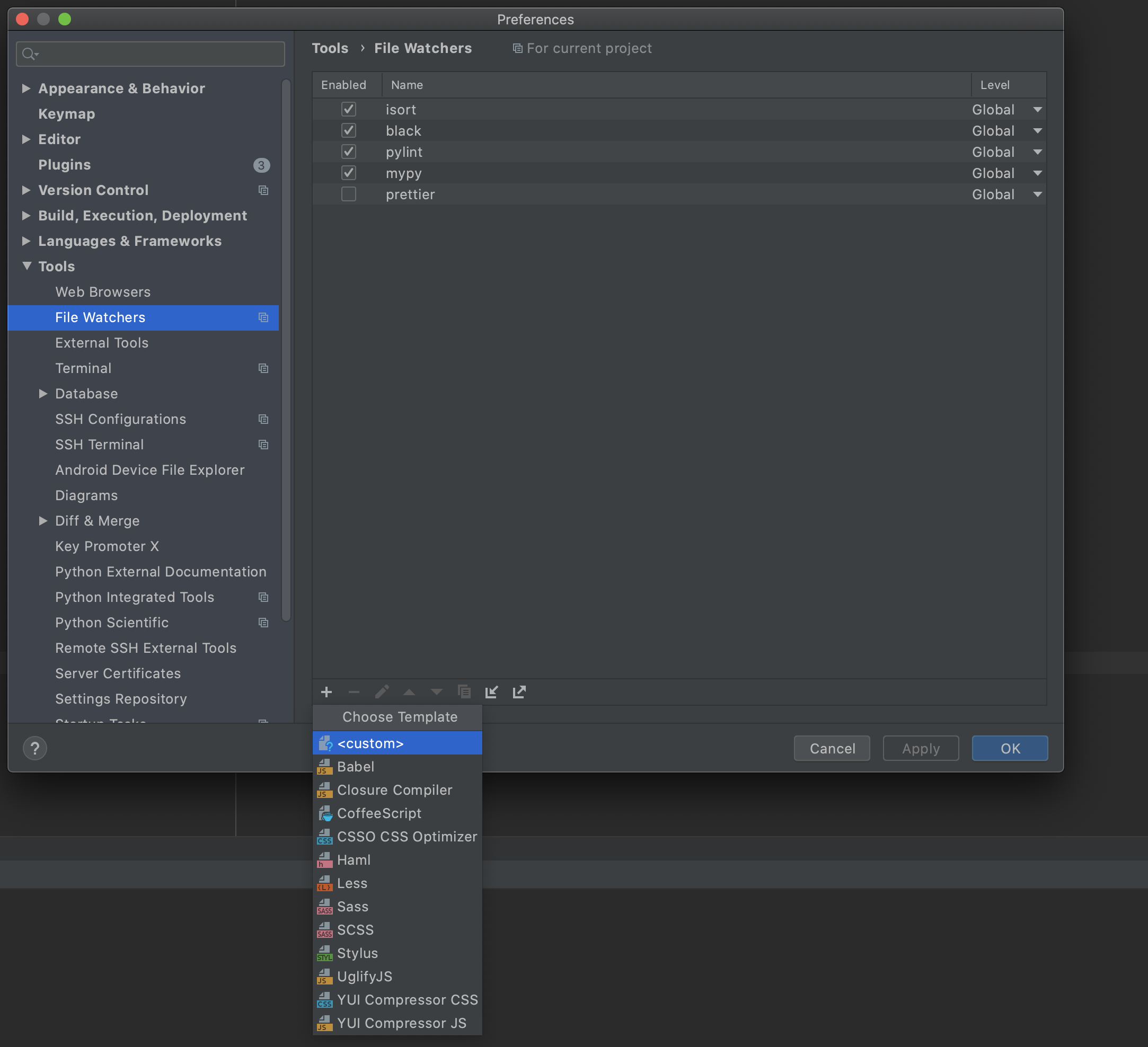This screenshot has width=1148, height=1047.
Task: Enable the prettier watcher checkbox
Action: click(x=349, y=194)
